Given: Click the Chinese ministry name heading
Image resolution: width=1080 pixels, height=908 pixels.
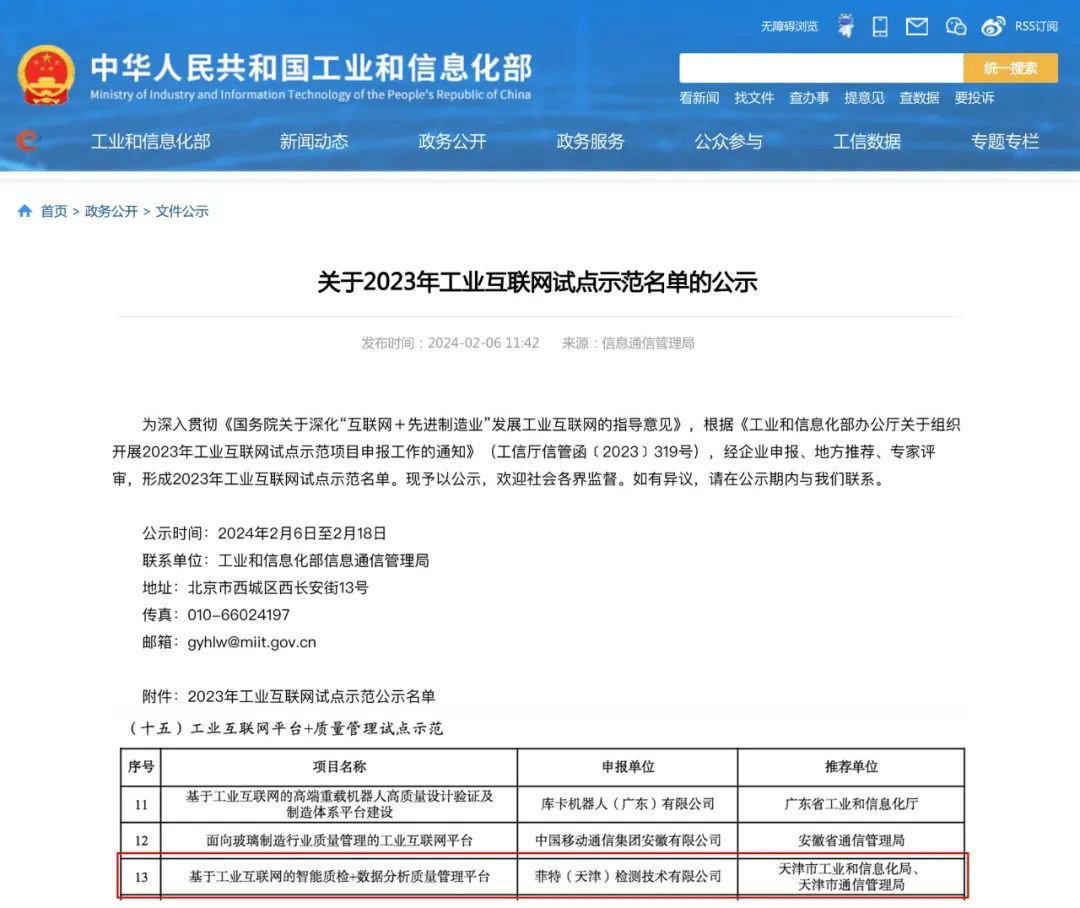Looking at the screenshot, I should tap(311, 68).
